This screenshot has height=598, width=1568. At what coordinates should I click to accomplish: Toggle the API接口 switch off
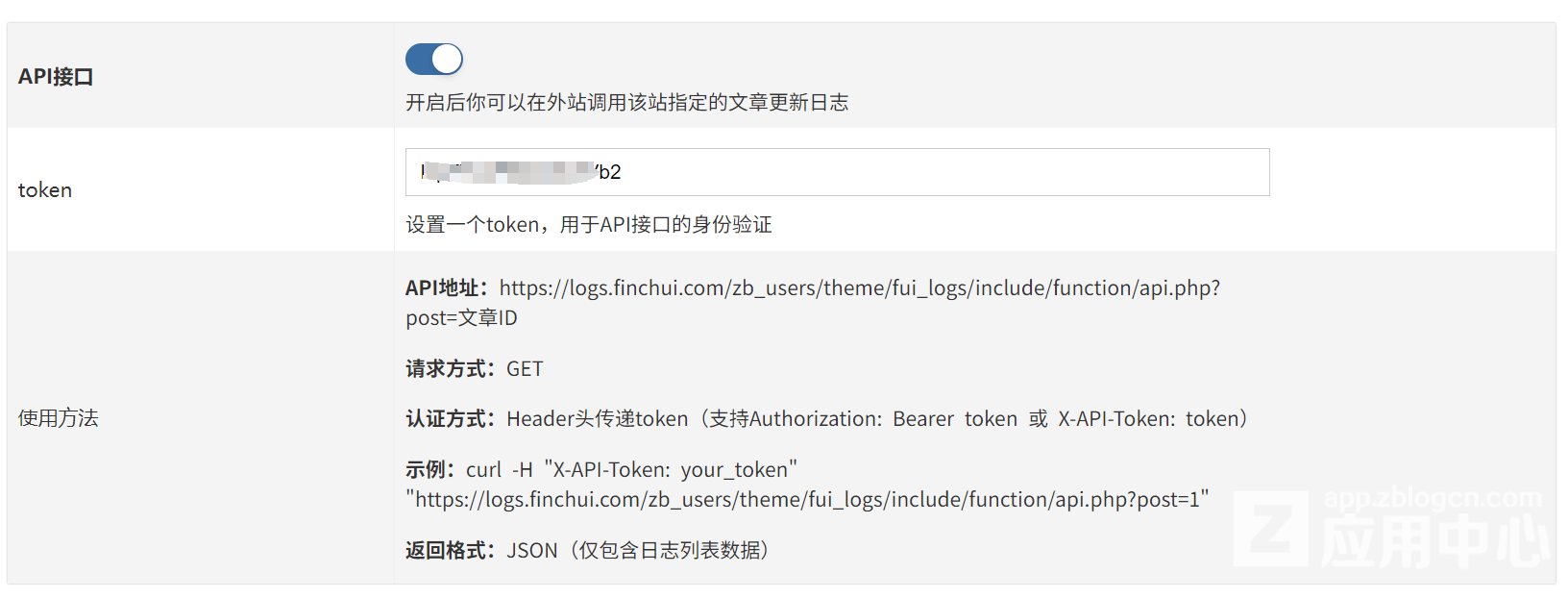(x=434, y=59)
